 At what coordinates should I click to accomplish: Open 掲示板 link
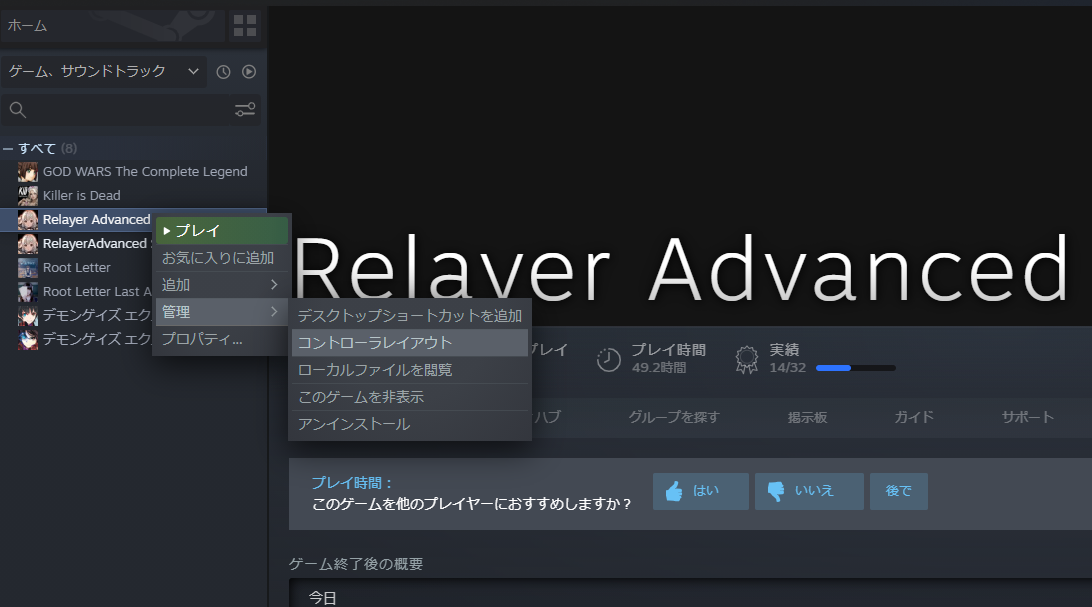[807, 417]
